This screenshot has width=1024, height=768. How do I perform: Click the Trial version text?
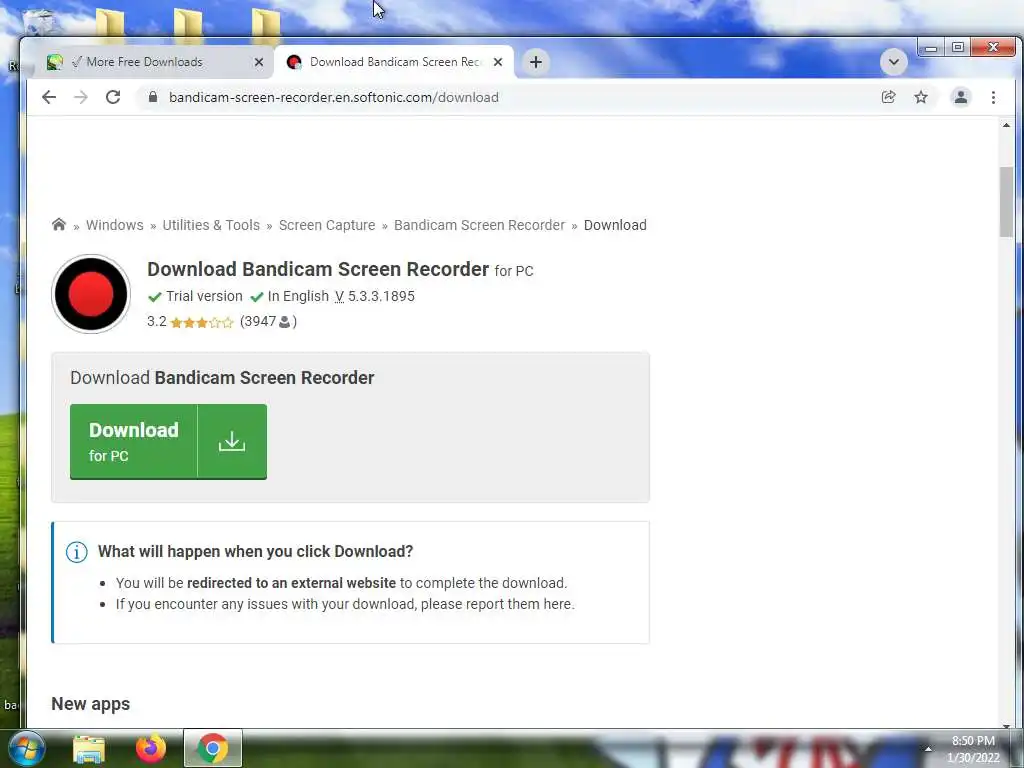tap(204, 296)
